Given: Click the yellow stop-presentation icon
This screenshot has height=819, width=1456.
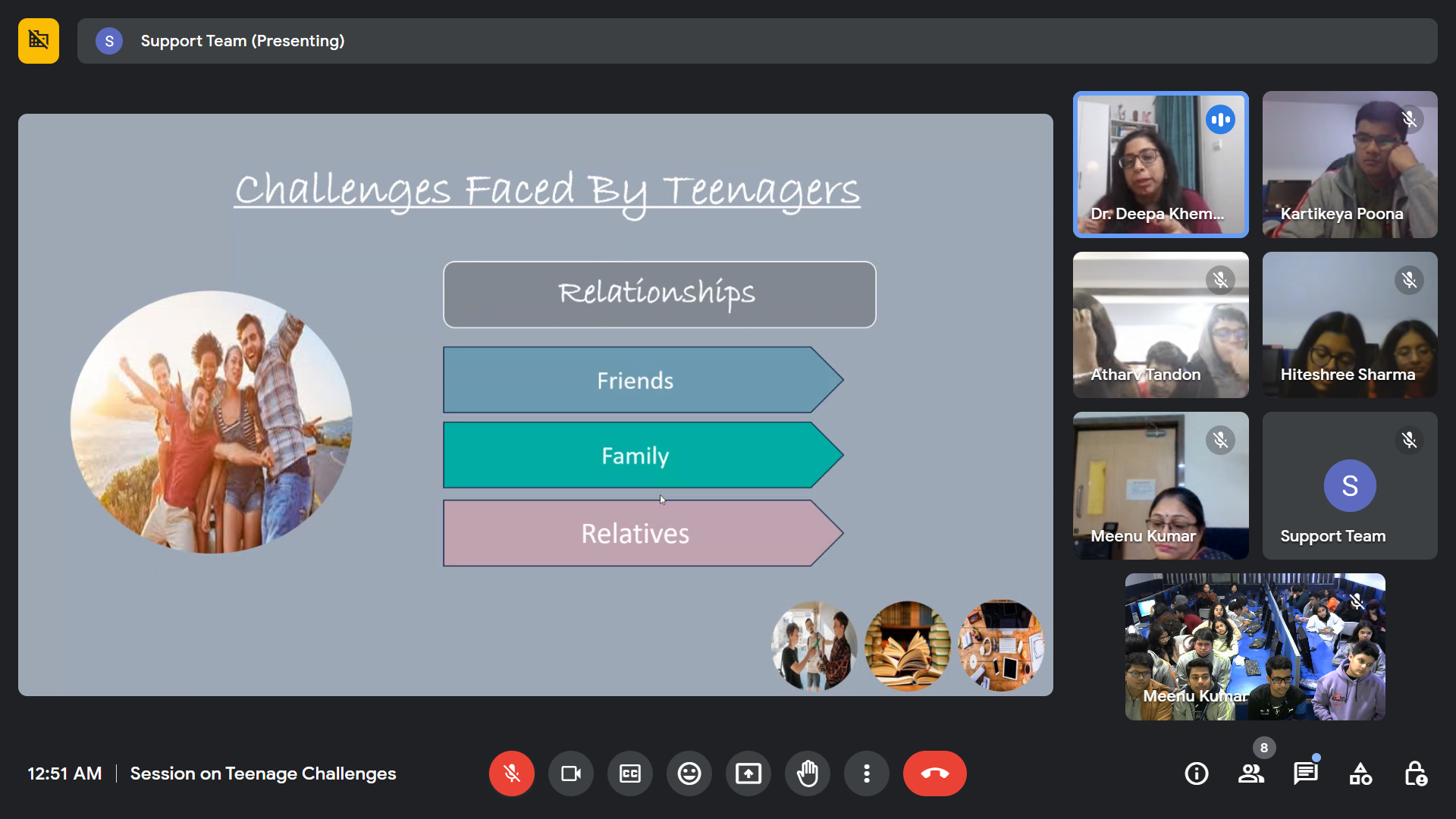Looking at the screenshot, I should tap(39, 41).
